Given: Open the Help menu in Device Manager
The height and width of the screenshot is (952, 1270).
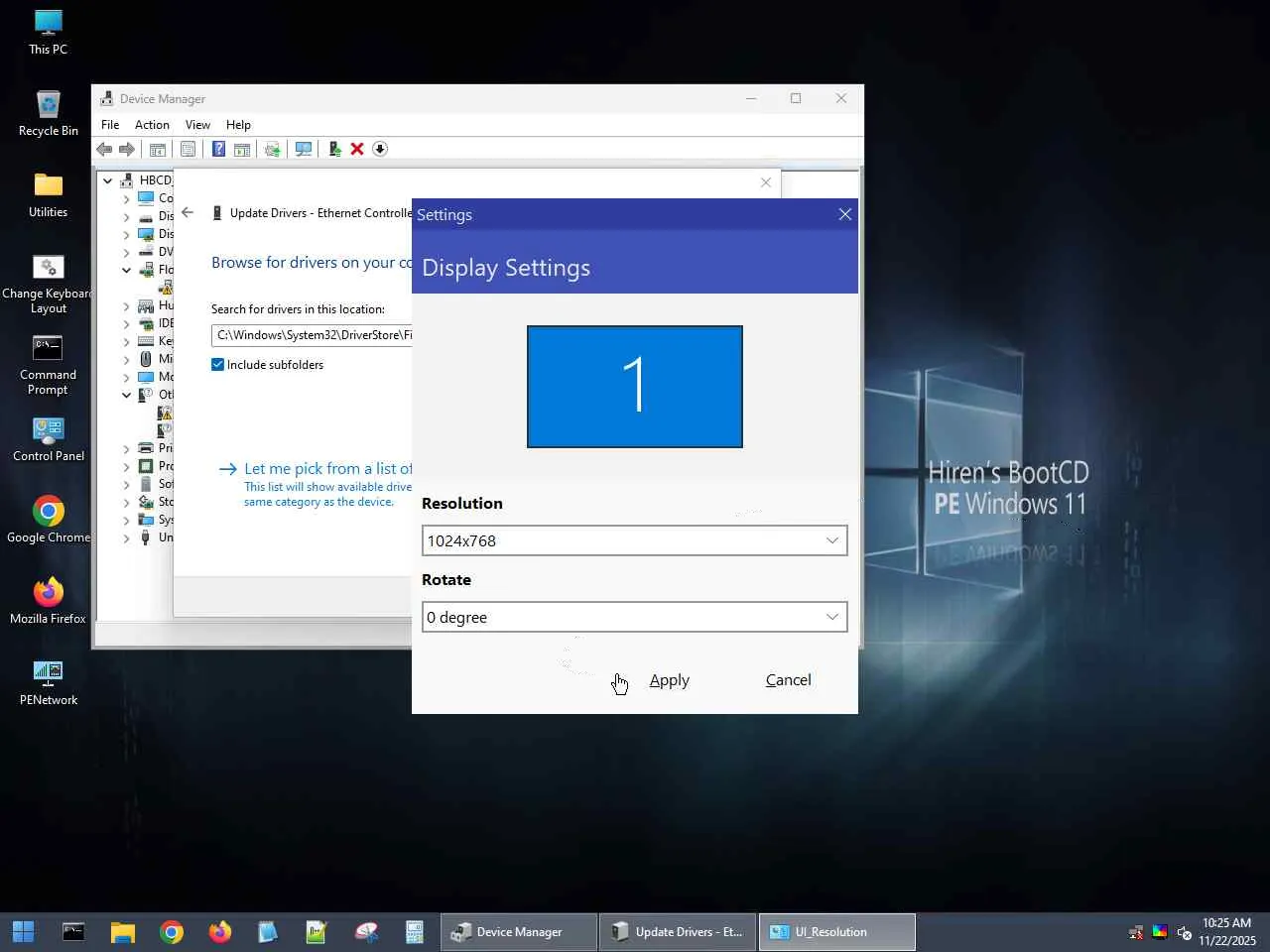Looking at the screenshot, I should click(238, 125).
